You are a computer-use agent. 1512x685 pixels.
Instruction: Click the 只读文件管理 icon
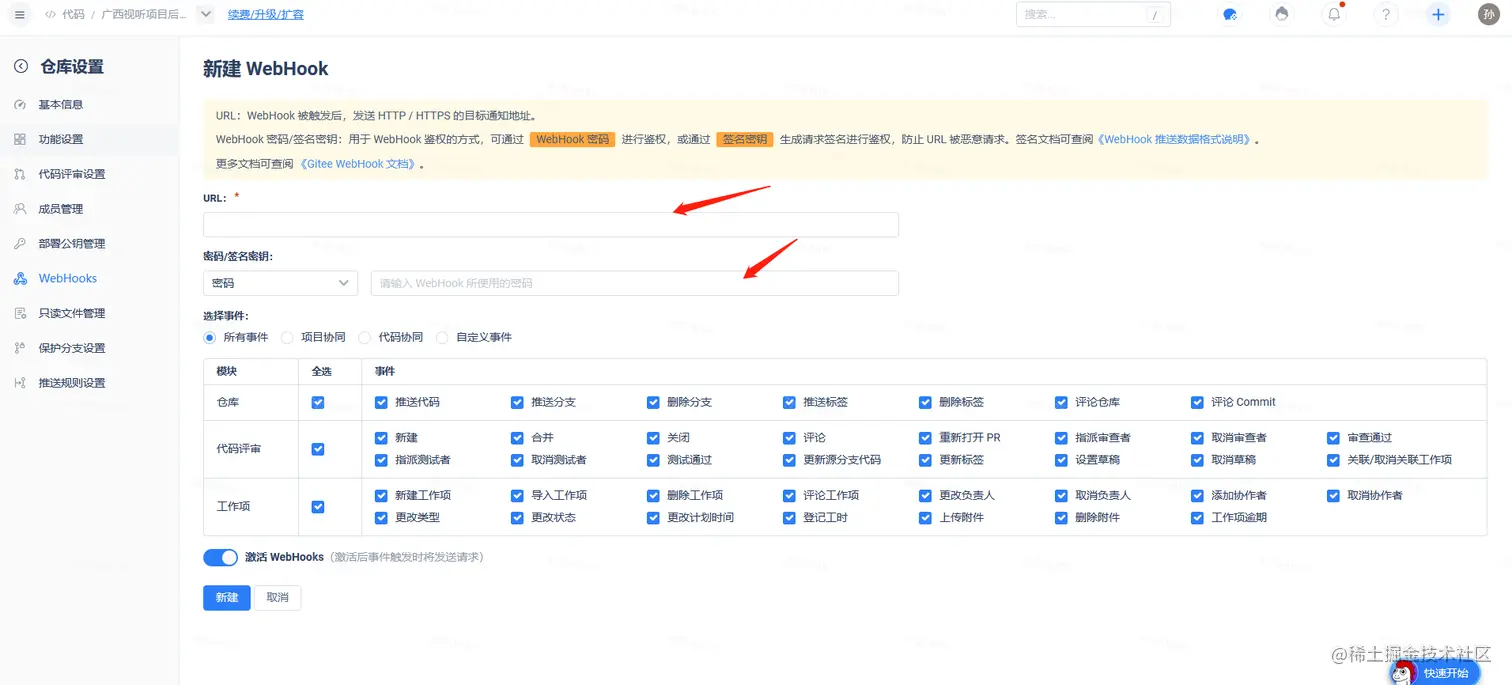20,313
